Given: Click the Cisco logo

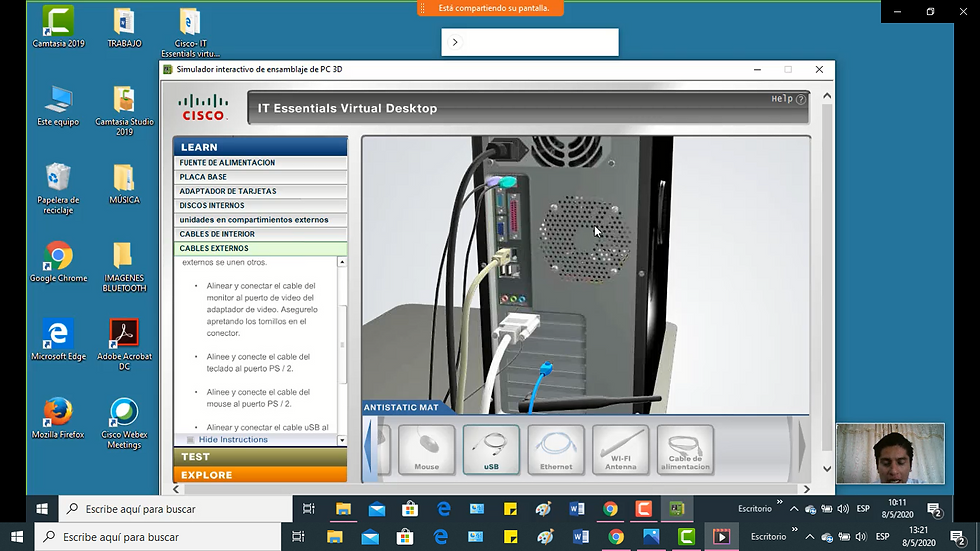Looking at the screenshot, I should click(203, 107).
